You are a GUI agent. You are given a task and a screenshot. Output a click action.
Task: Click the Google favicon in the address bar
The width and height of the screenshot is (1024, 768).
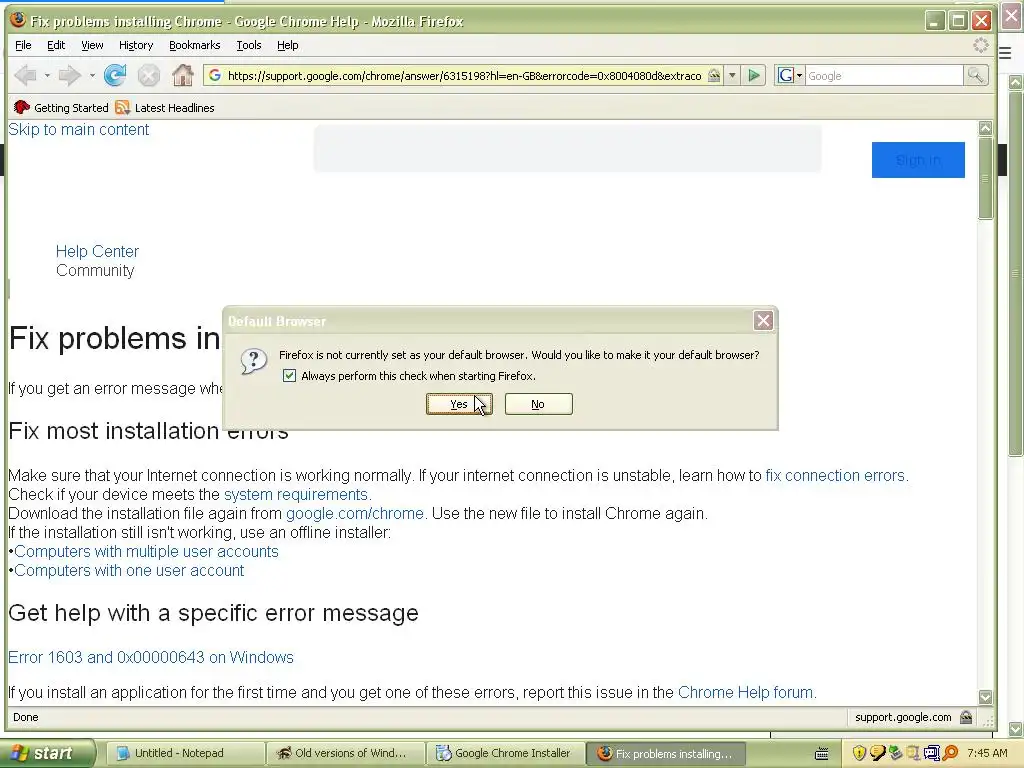[214, 76]
